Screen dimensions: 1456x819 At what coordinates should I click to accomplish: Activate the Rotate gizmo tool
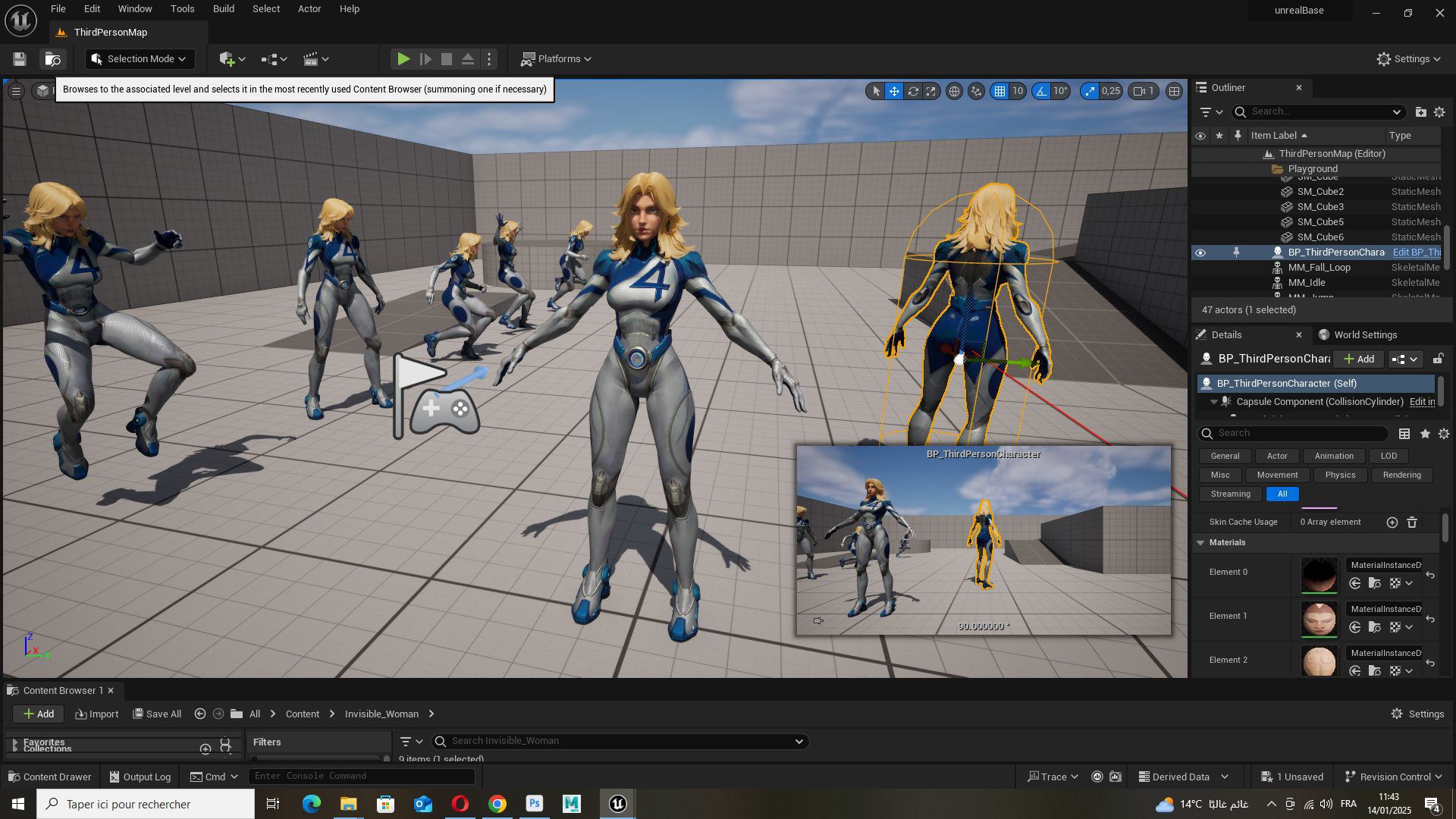click(913, 91)
